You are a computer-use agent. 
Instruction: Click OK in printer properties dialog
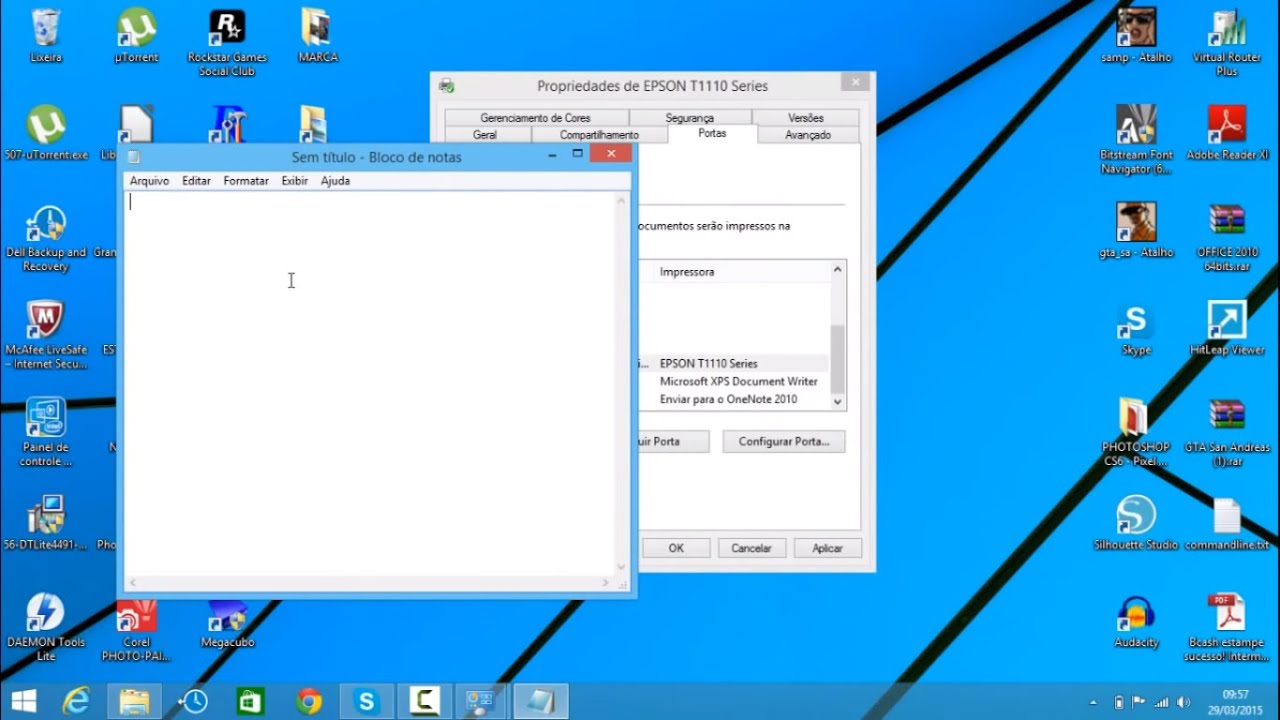(676, 548)
